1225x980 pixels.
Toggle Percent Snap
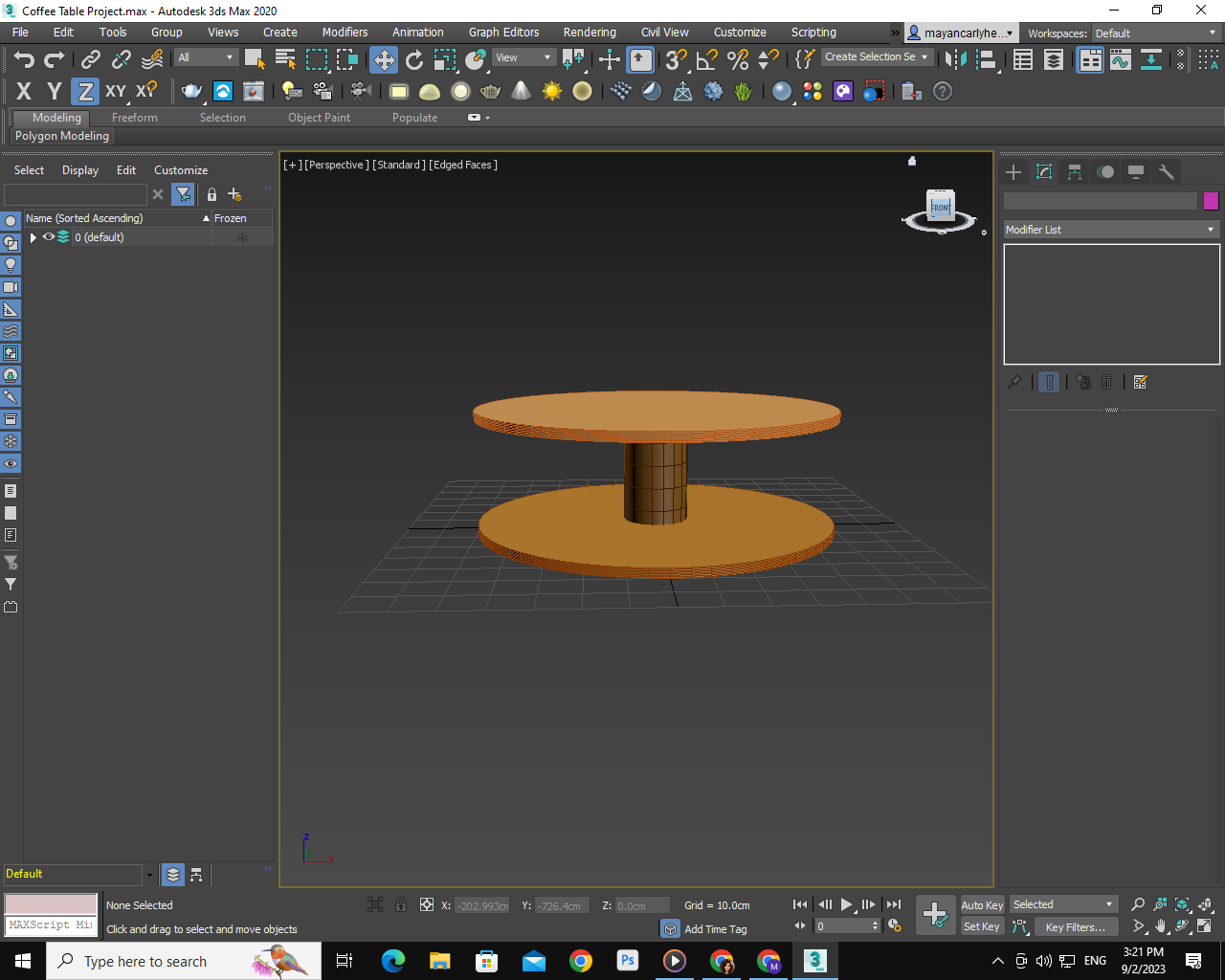[x=738, y=59]
